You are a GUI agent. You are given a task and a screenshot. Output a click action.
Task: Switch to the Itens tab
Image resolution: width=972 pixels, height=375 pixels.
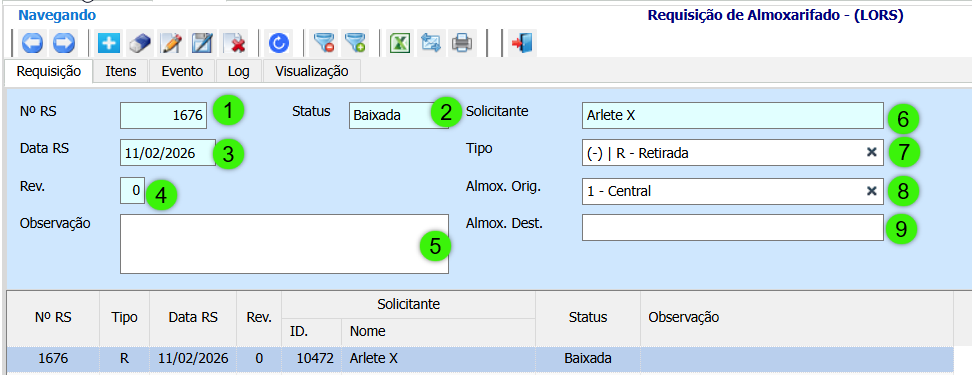(x=121, y=71)
